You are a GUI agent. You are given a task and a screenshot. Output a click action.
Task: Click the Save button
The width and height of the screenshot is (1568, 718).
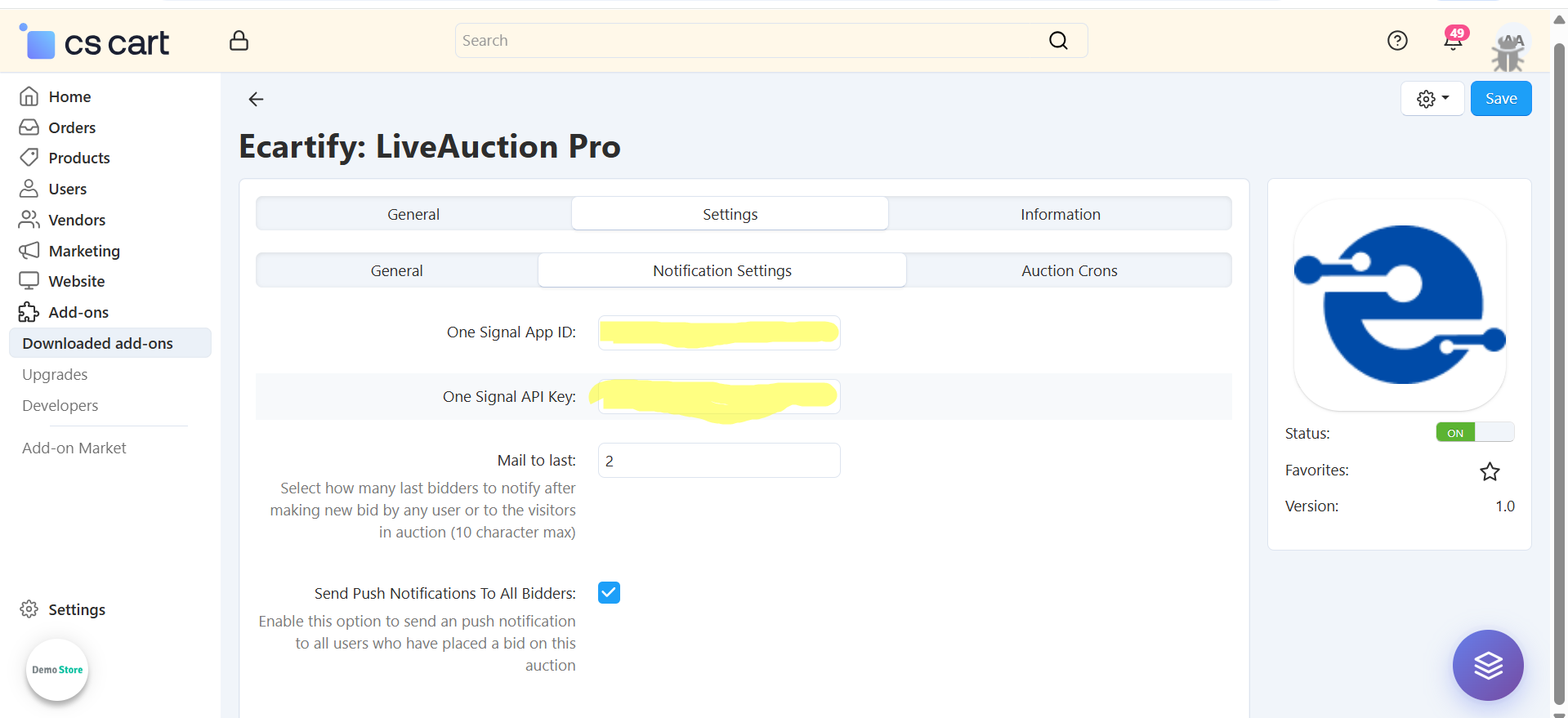point(1500,99)
